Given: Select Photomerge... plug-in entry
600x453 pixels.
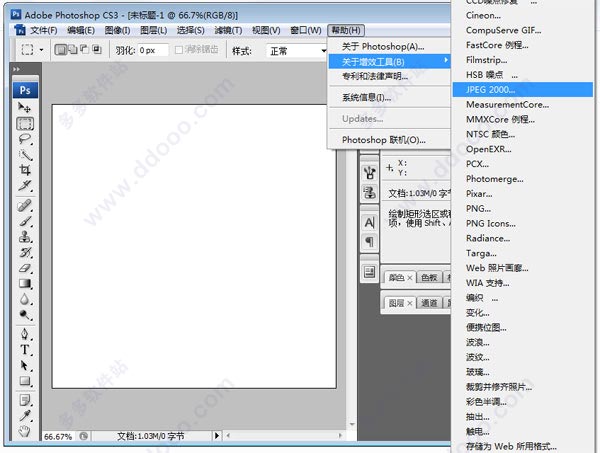Looking at the screenshot, I should [x=523, y=179].
